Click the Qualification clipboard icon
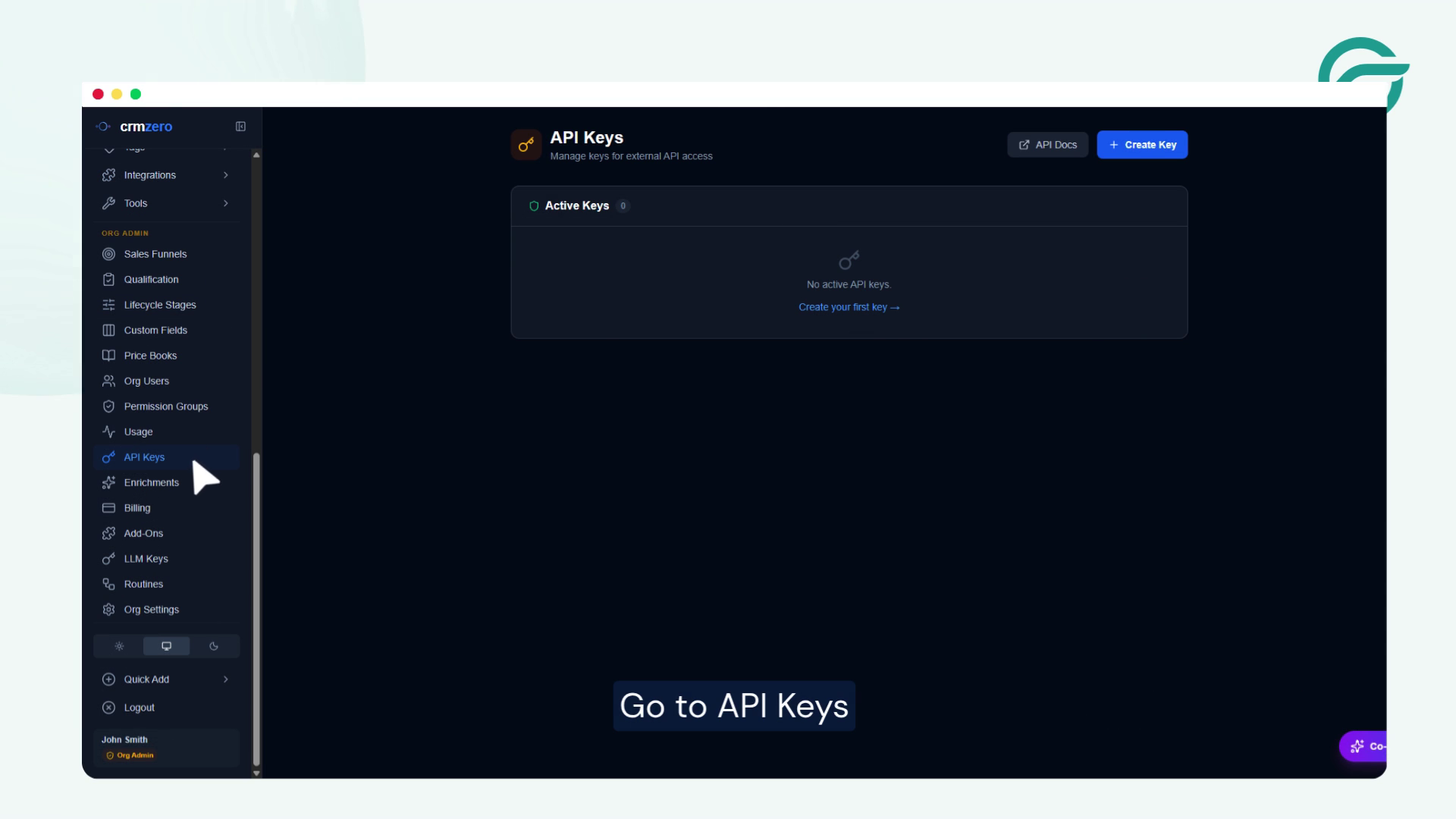The width and height of the screenshot is (1456, 819). (x=108, y=279)
